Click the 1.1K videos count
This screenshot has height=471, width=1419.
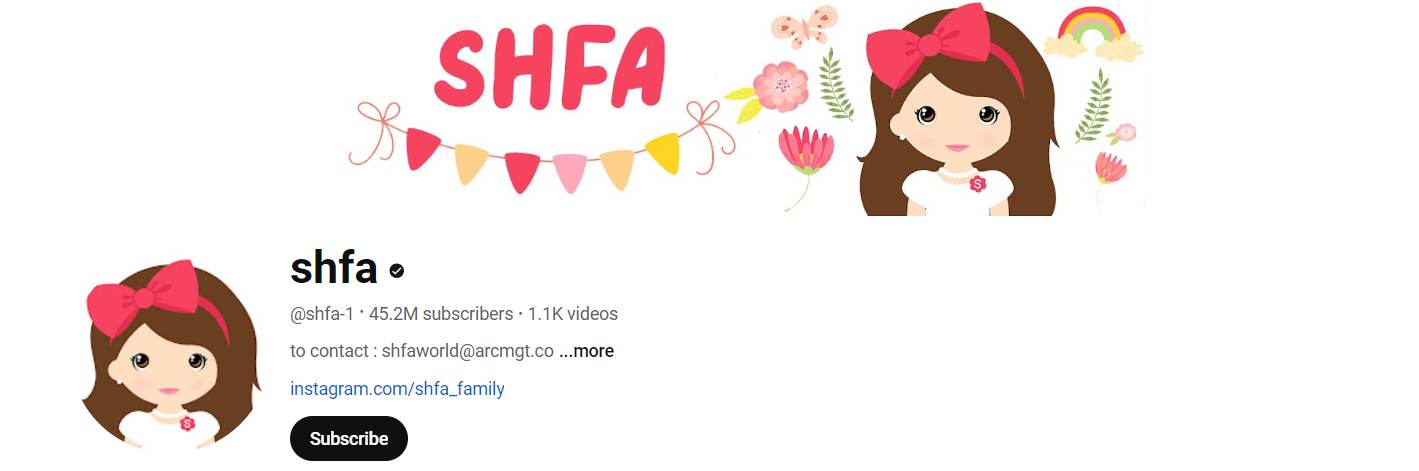573,314
